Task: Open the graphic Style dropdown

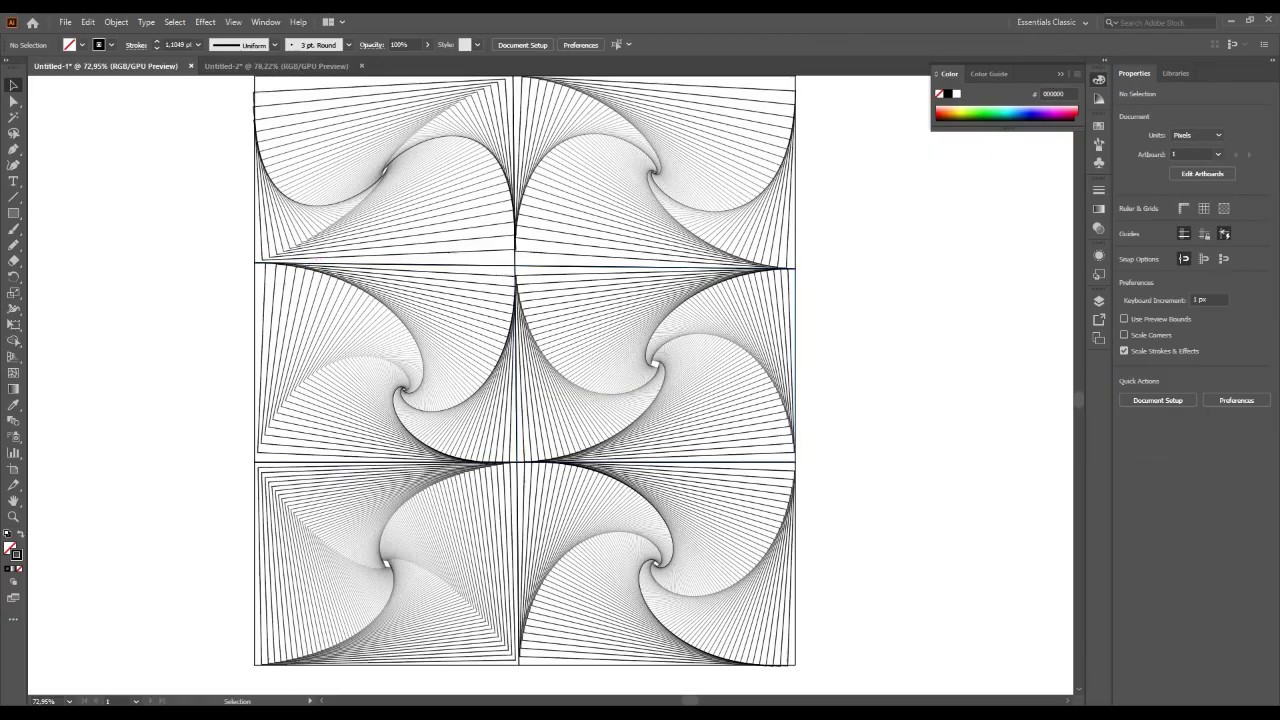Action: click(477, 45)
